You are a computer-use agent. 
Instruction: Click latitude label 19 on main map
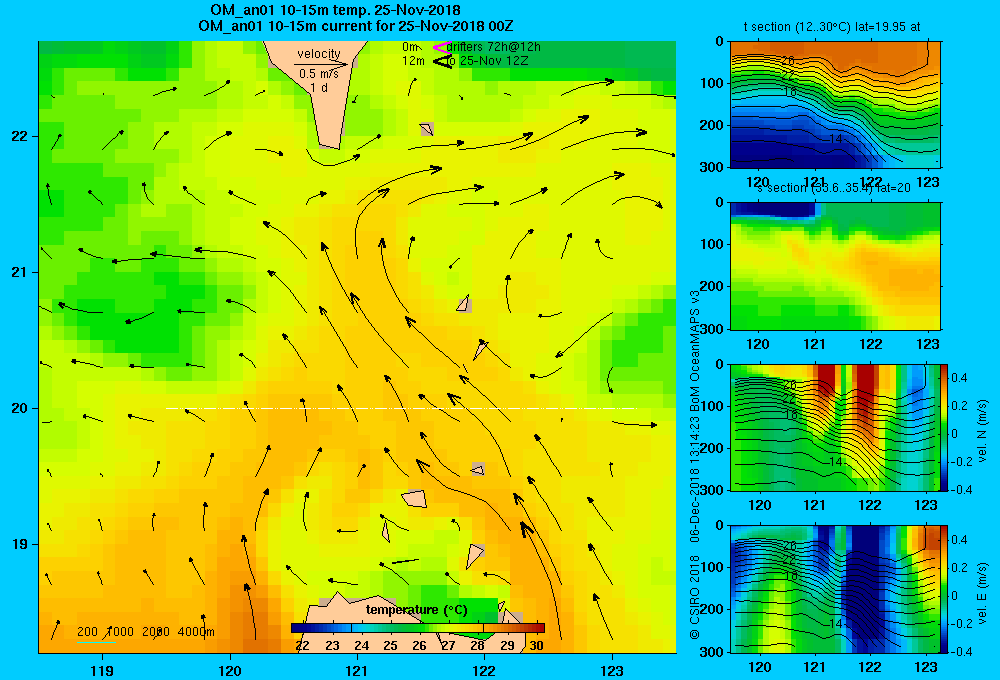20,544
